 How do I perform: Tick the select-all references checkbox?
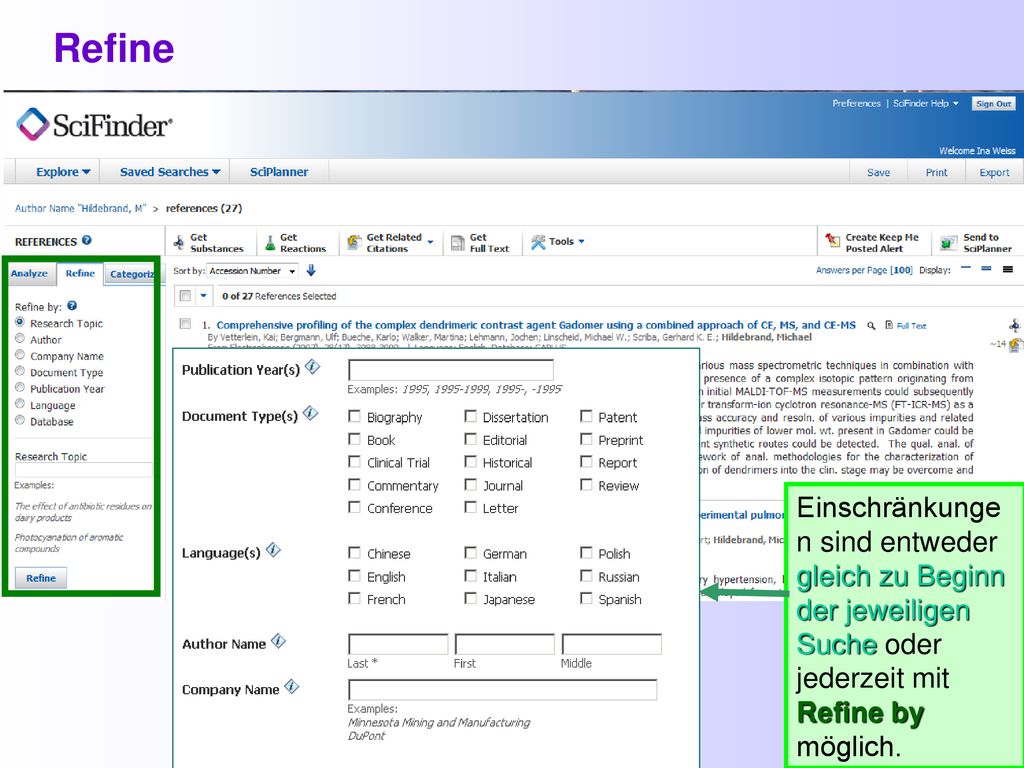(185, 296)
